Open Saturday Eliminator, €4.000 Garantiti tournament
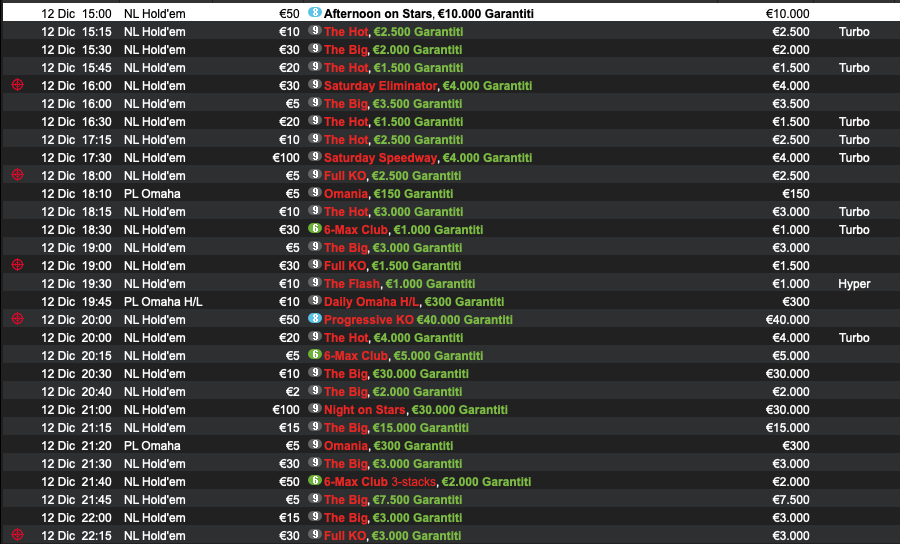Viewport: 900px width, 544px height. pyautogui.click(x=428, y=86)
